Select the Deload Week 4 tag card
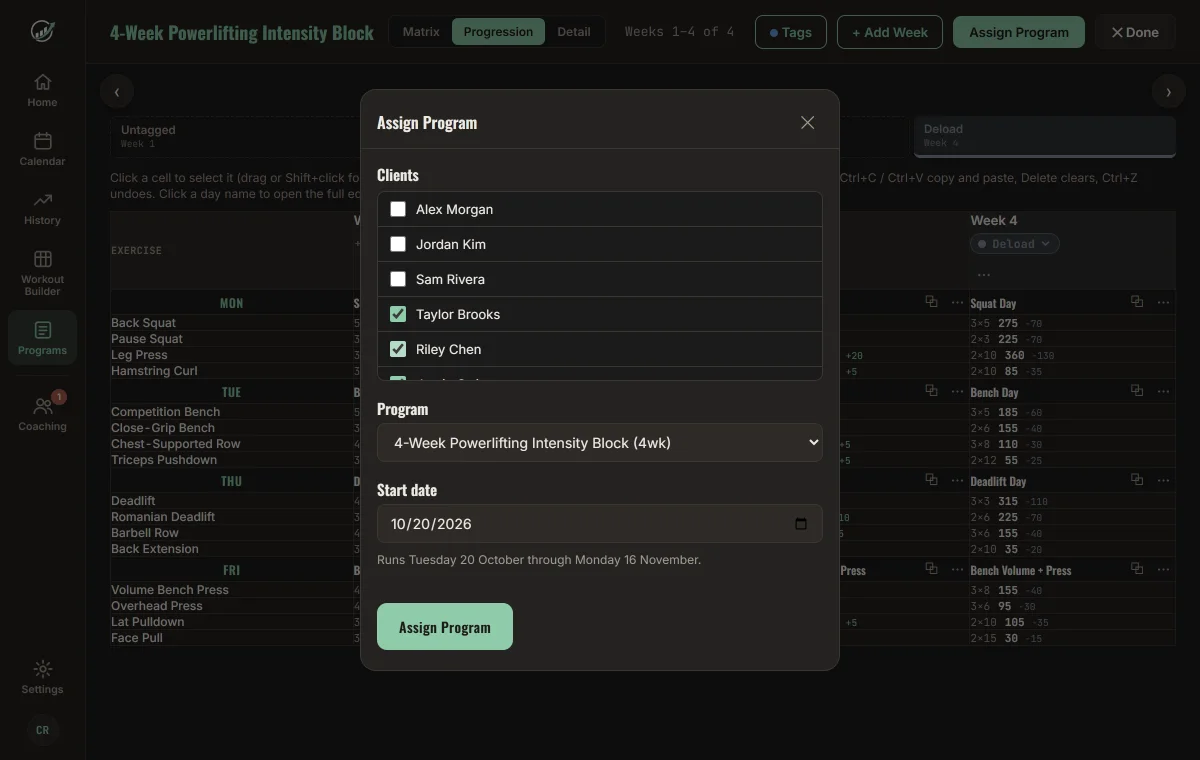Viewport: 1200px width, 760px height. 1044,136
